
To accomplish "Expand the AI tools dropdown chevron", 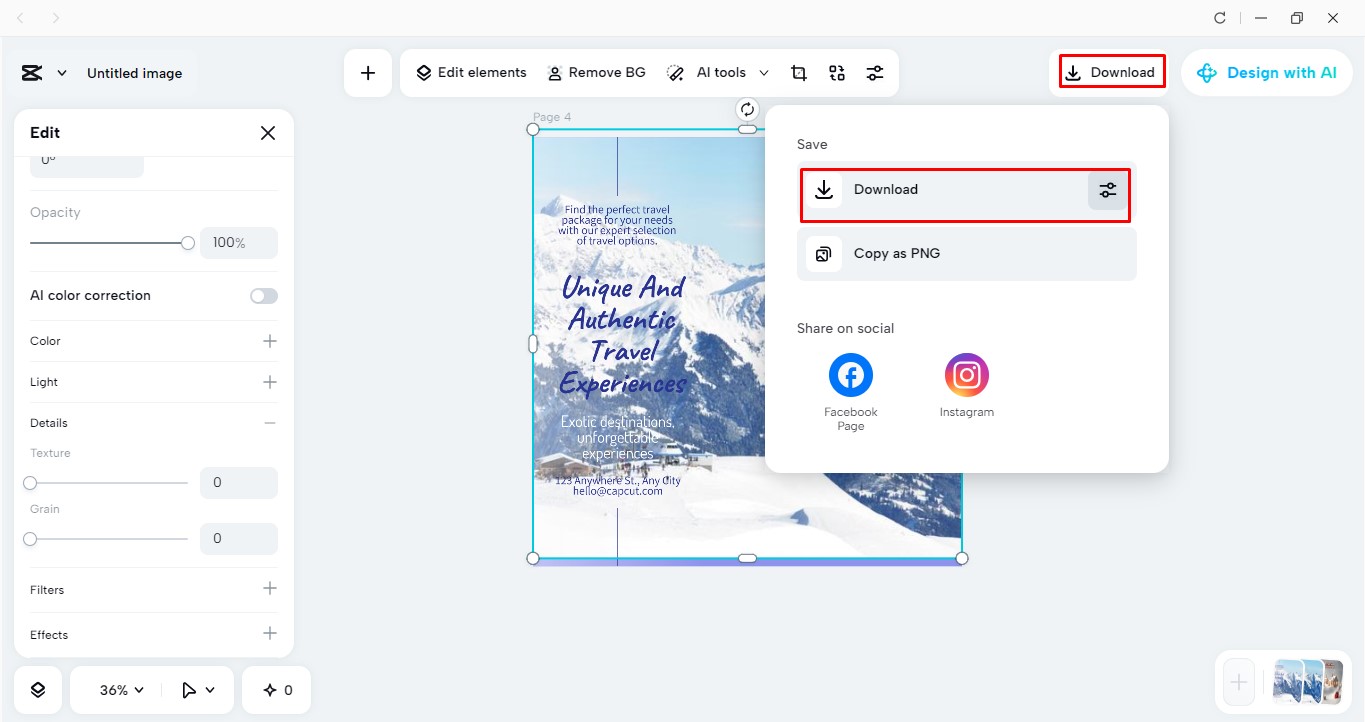I will point(764,72).
